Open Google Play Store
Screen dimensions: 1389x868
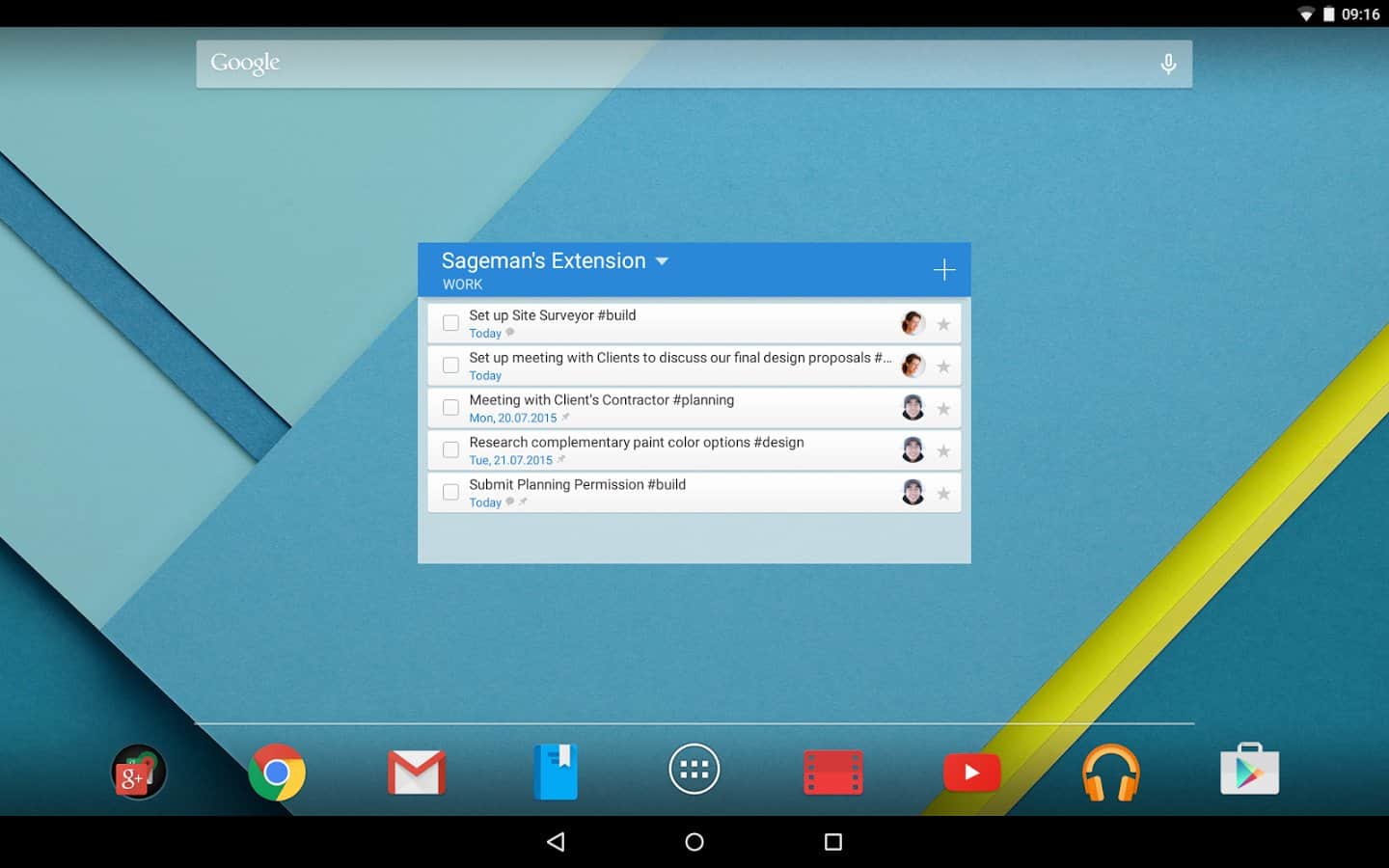click(1249, 771)
